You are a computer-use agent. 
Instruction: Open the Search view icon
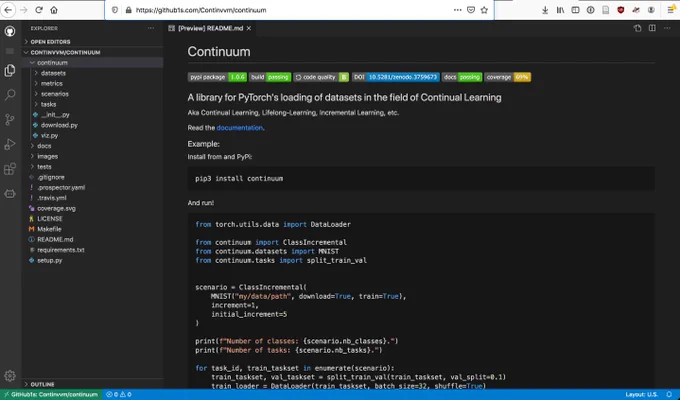10,95
